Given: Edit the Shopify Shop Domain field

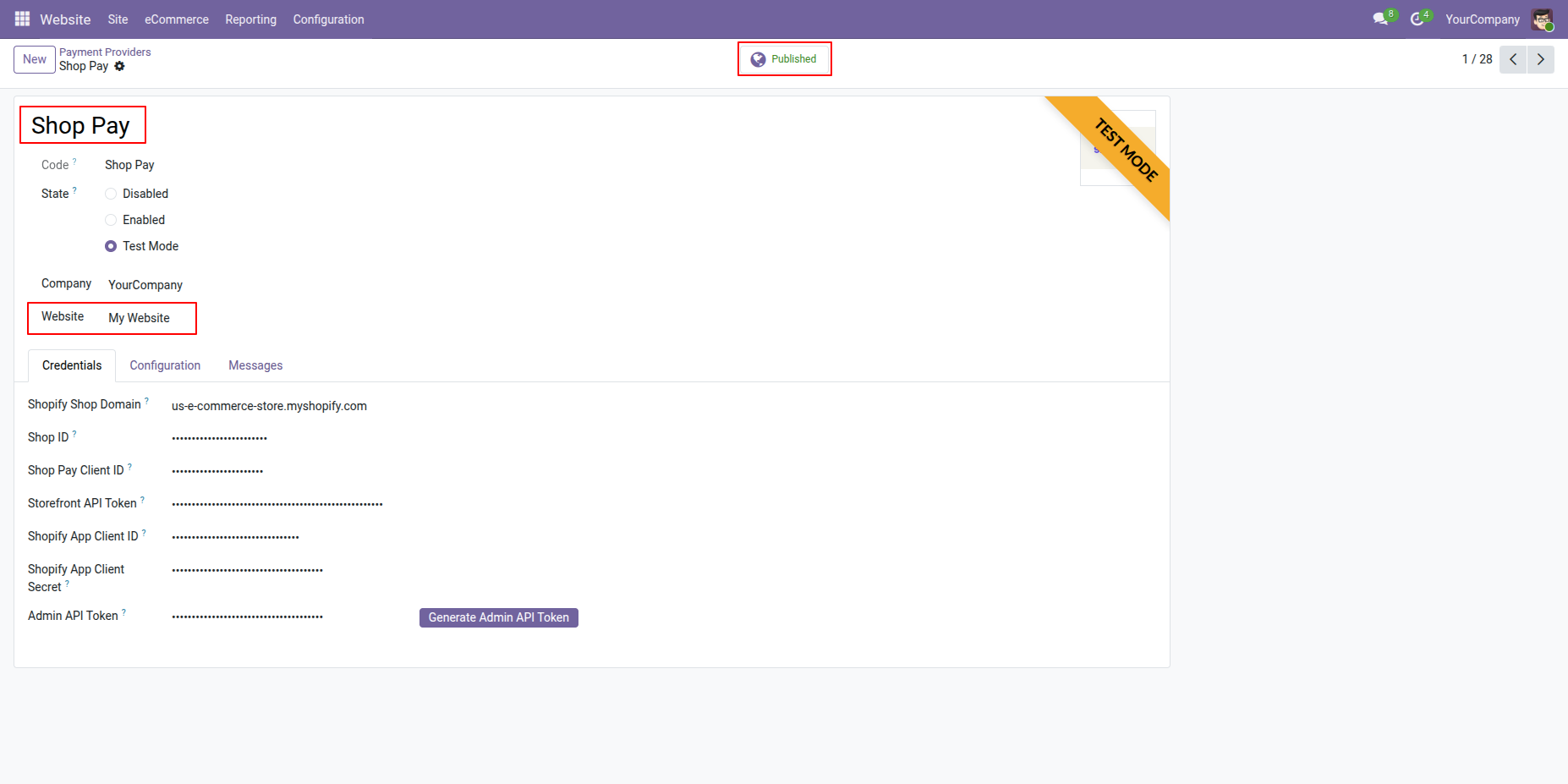Looking at the screenshot, I should click(x=270, y=406).
